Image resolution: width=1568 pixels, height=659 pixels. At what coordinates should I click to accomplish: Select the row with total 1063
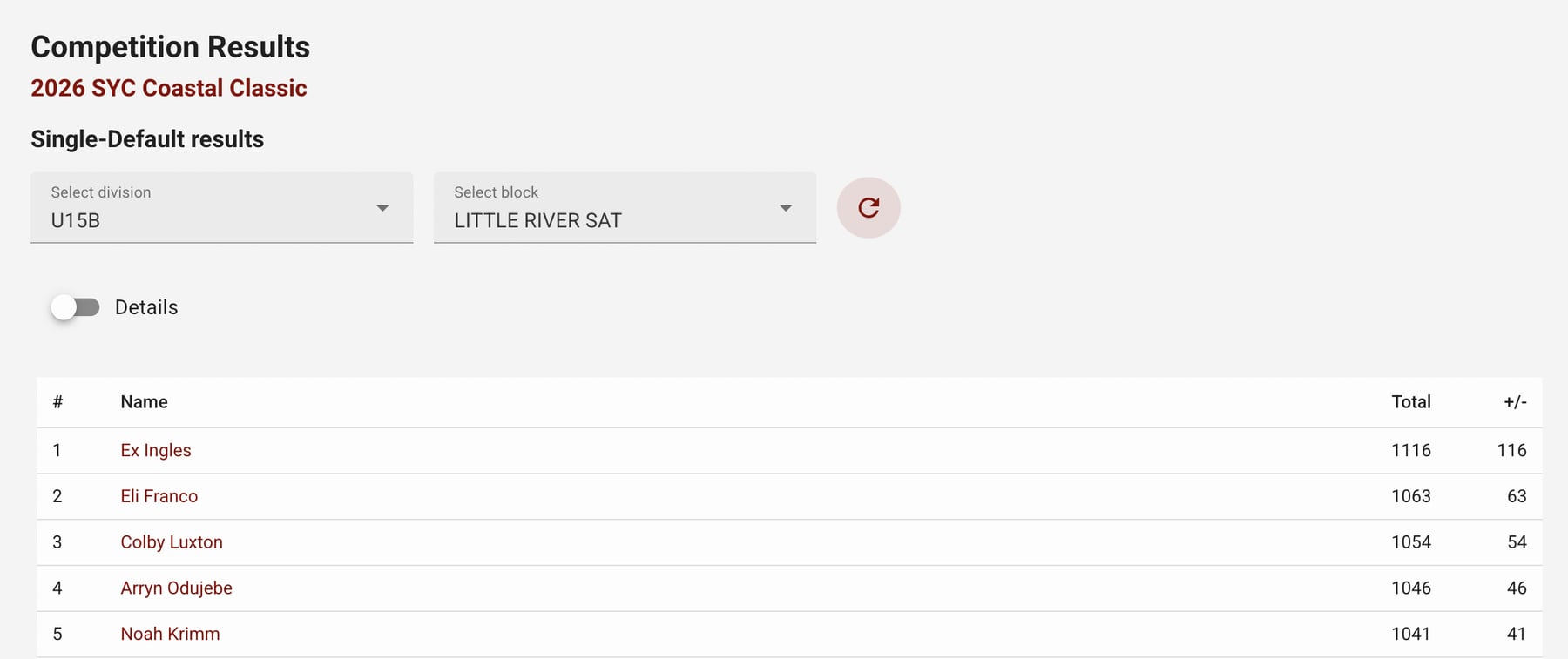point(789,496)
